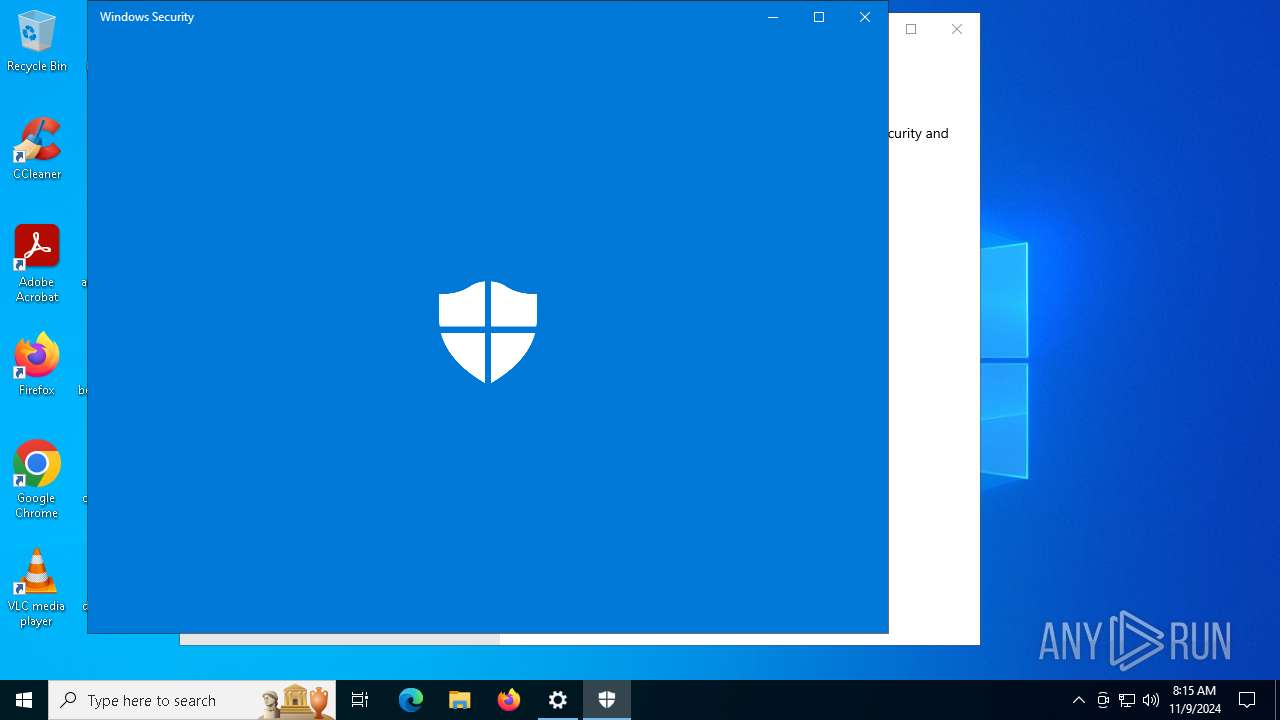Maximize the Windows Security window
This screenshot has height=720, width=1280.
[819, 17]
